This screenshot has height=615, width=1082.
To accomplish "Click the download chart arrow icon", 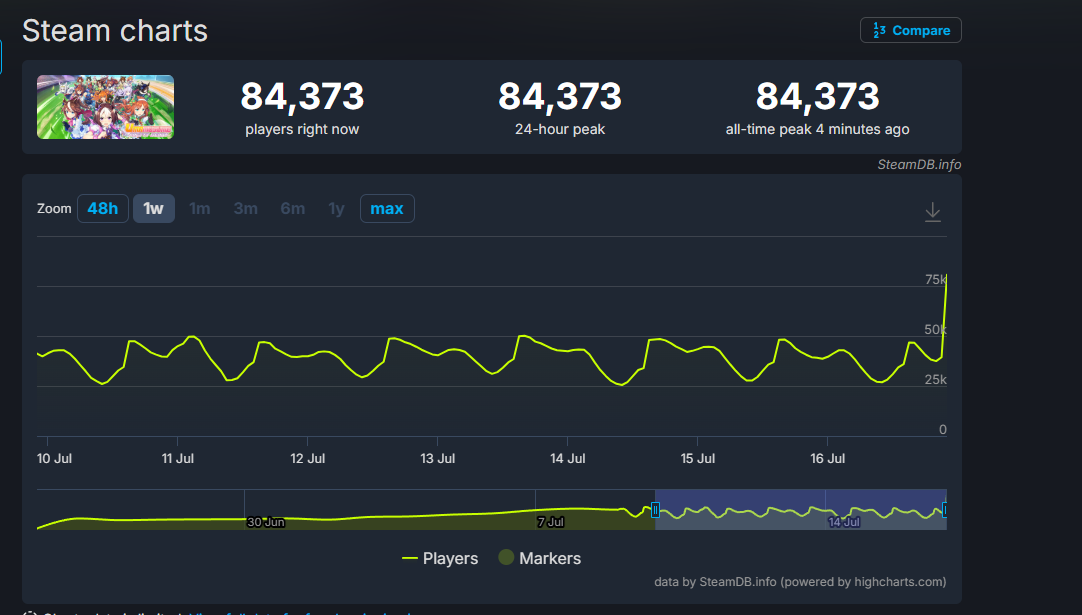I will pyautogui.click(x=932, y=211).
